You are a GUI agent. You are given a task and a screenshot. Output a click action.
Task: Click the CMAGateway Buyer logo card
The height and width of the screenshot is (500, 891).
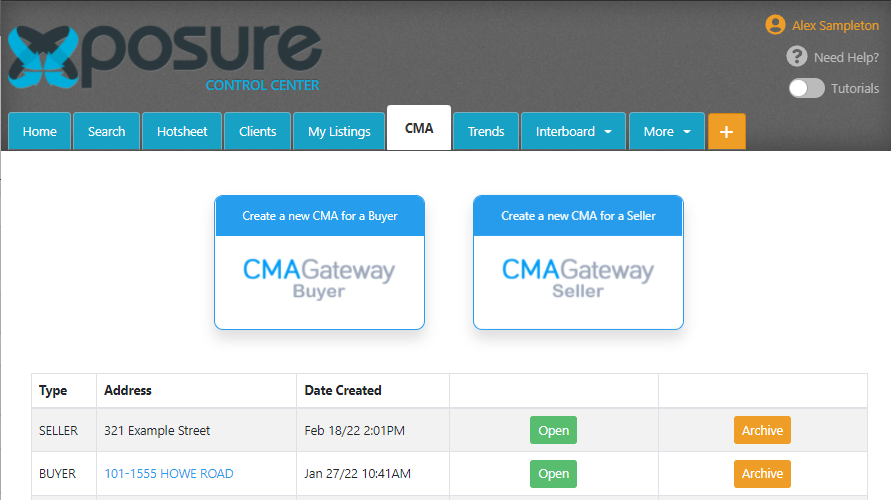(319, 278)
